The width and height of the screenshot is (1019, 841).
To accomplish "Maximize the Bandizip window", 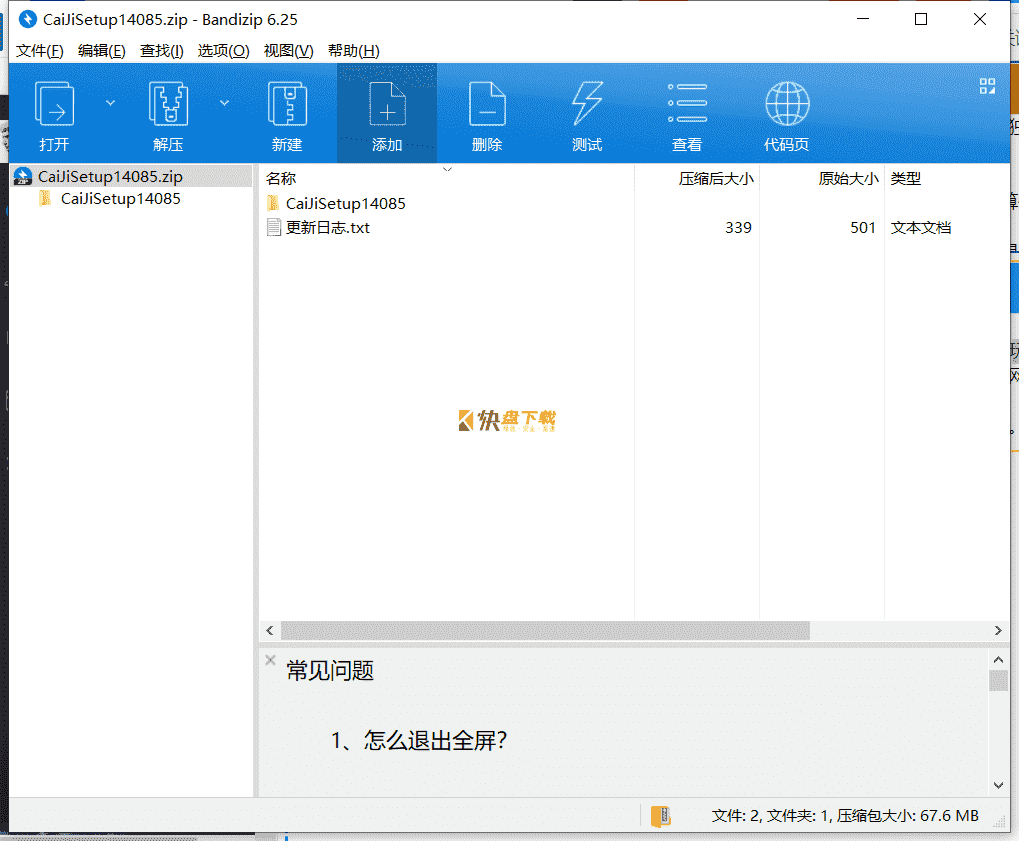I will coord(921,19).
